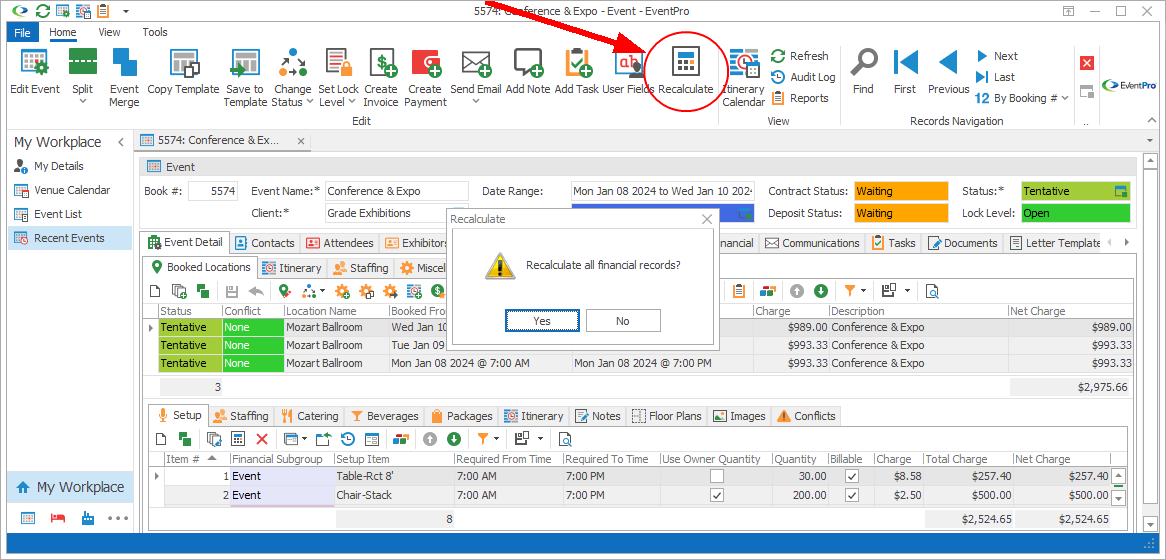Open the Change Status dropdown

[309, 102]
